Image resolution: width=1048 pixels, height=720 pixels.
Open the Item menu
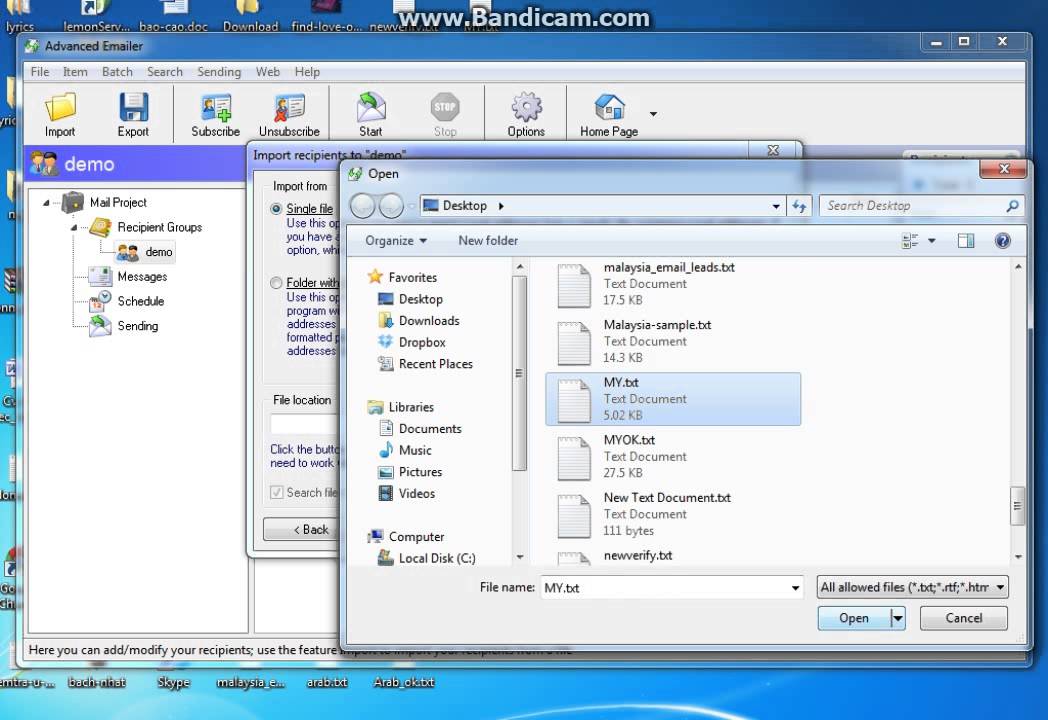point(75,72)
